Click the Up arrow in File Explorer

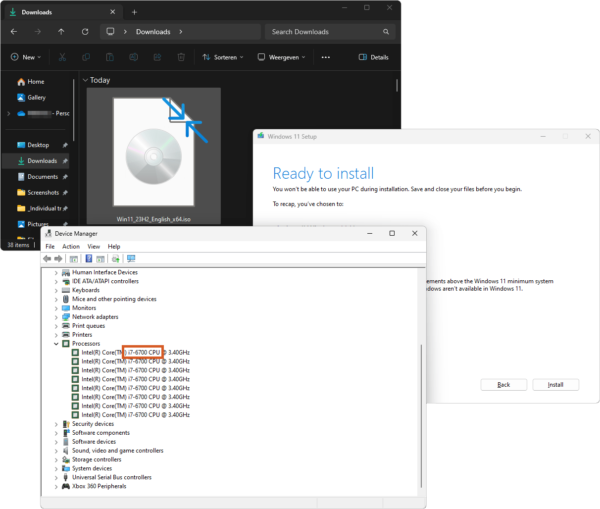pyautogui.click(x=61, y=32)
